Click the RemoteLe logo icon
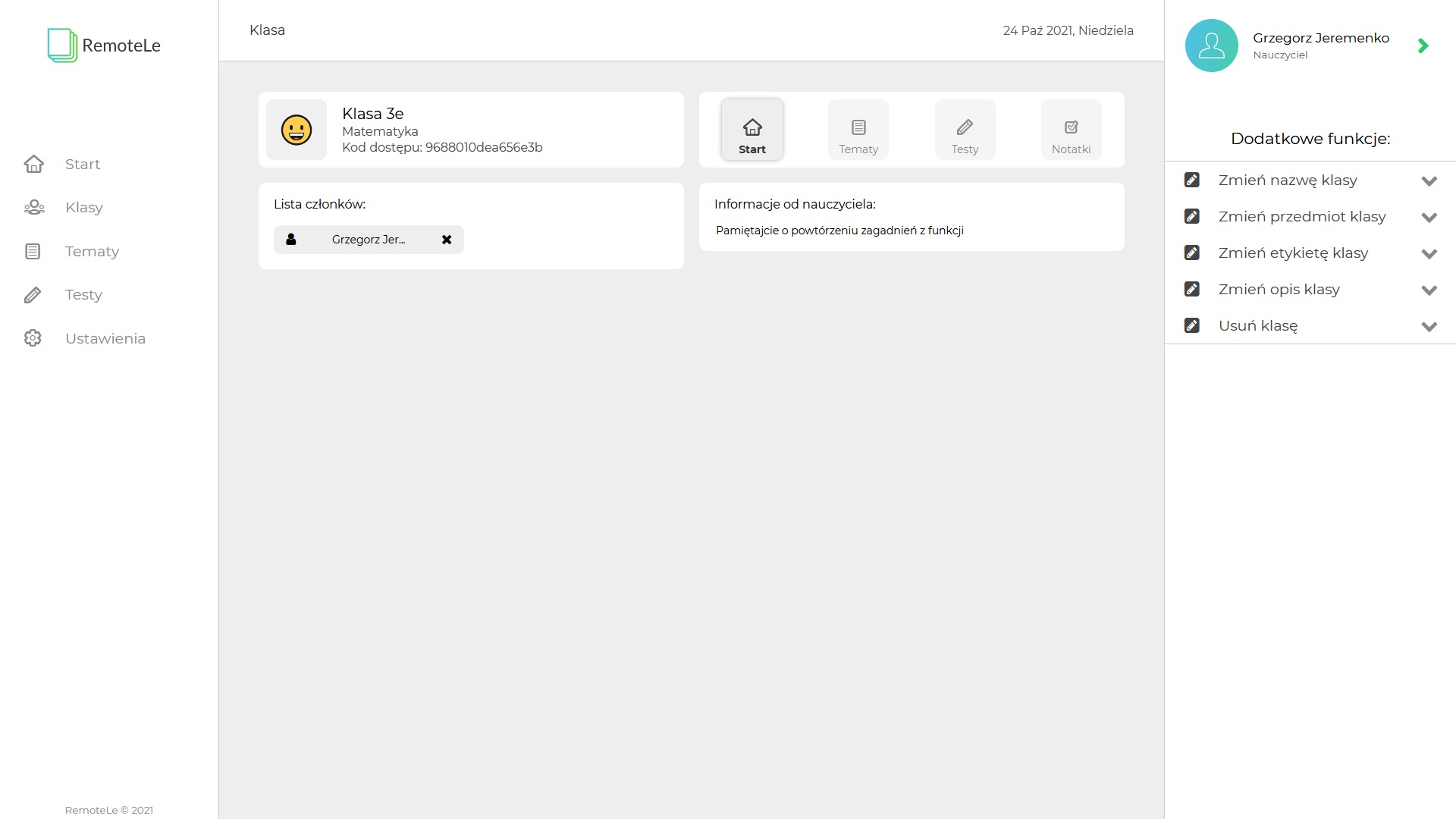This screenshot has width=1456, height=819. click(62, 45)
